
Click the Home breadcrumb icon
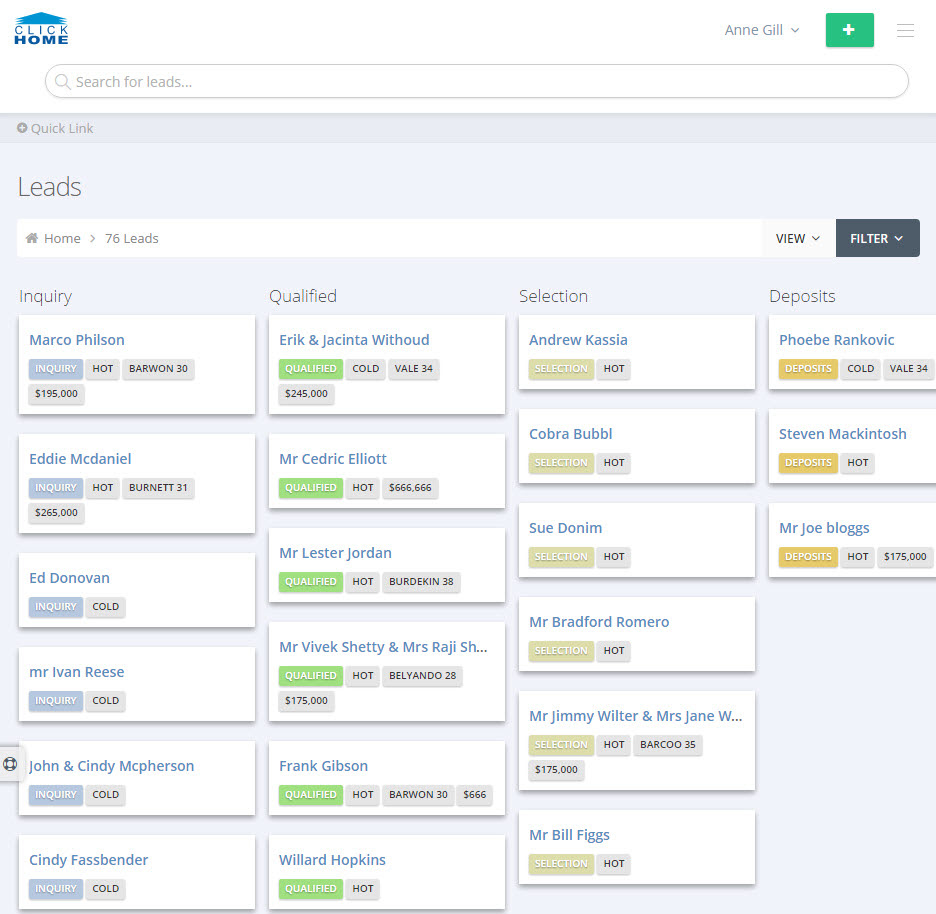32,238
